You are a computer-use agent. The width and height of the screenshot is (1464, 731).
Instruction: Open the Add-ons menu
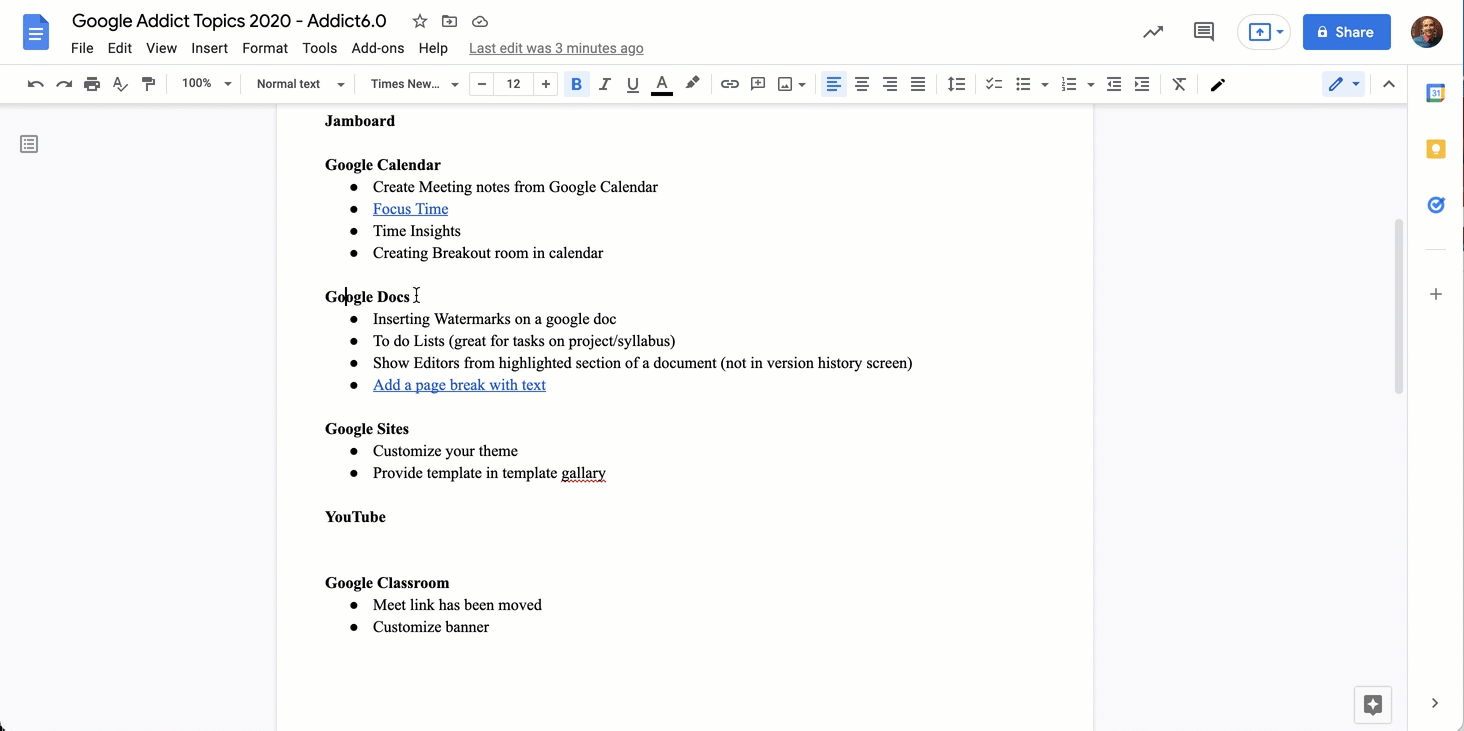[x=378, y=48]
